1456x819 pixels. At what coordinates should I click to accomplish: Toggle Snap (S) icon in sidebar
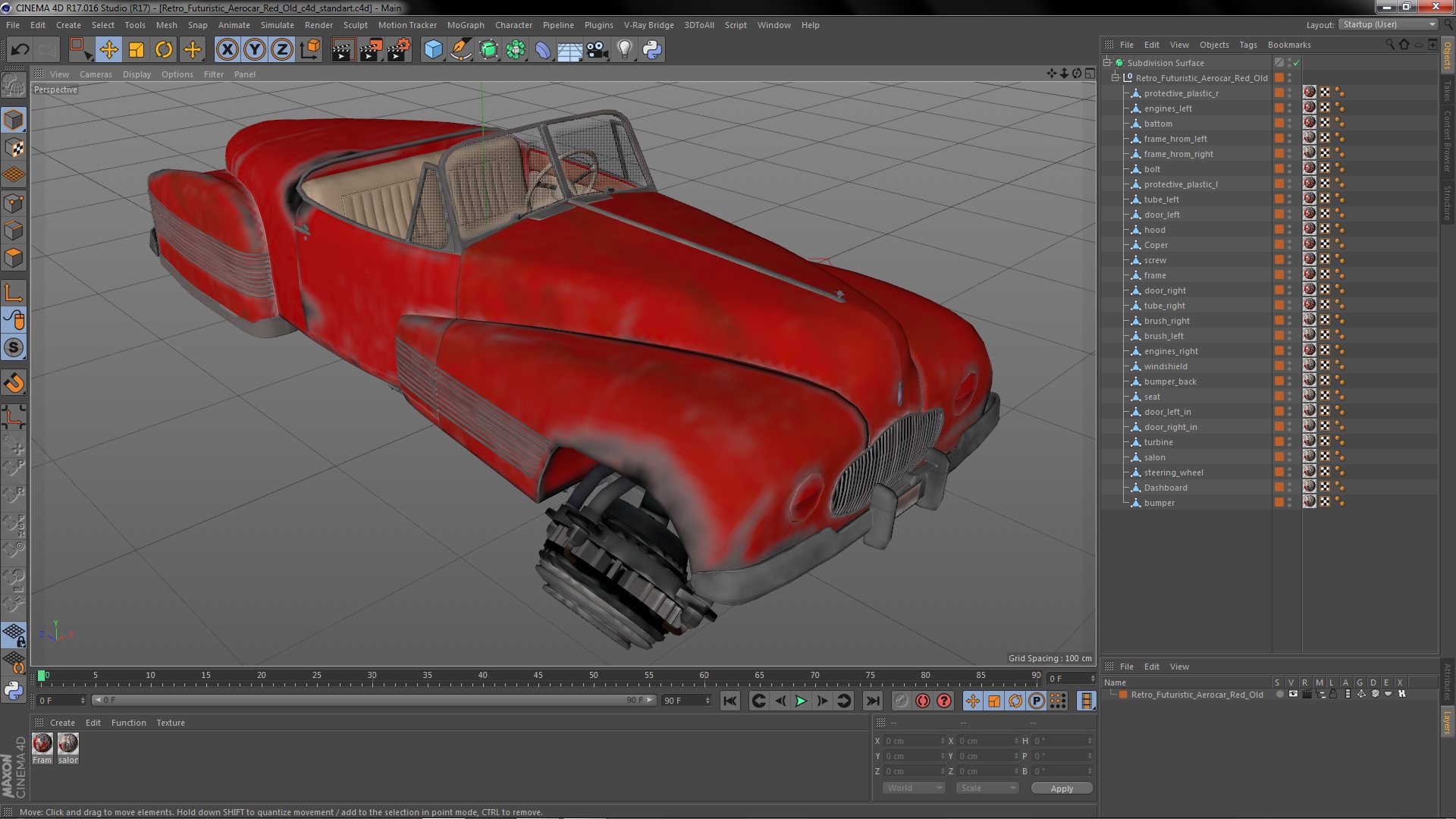click(14, 348)
